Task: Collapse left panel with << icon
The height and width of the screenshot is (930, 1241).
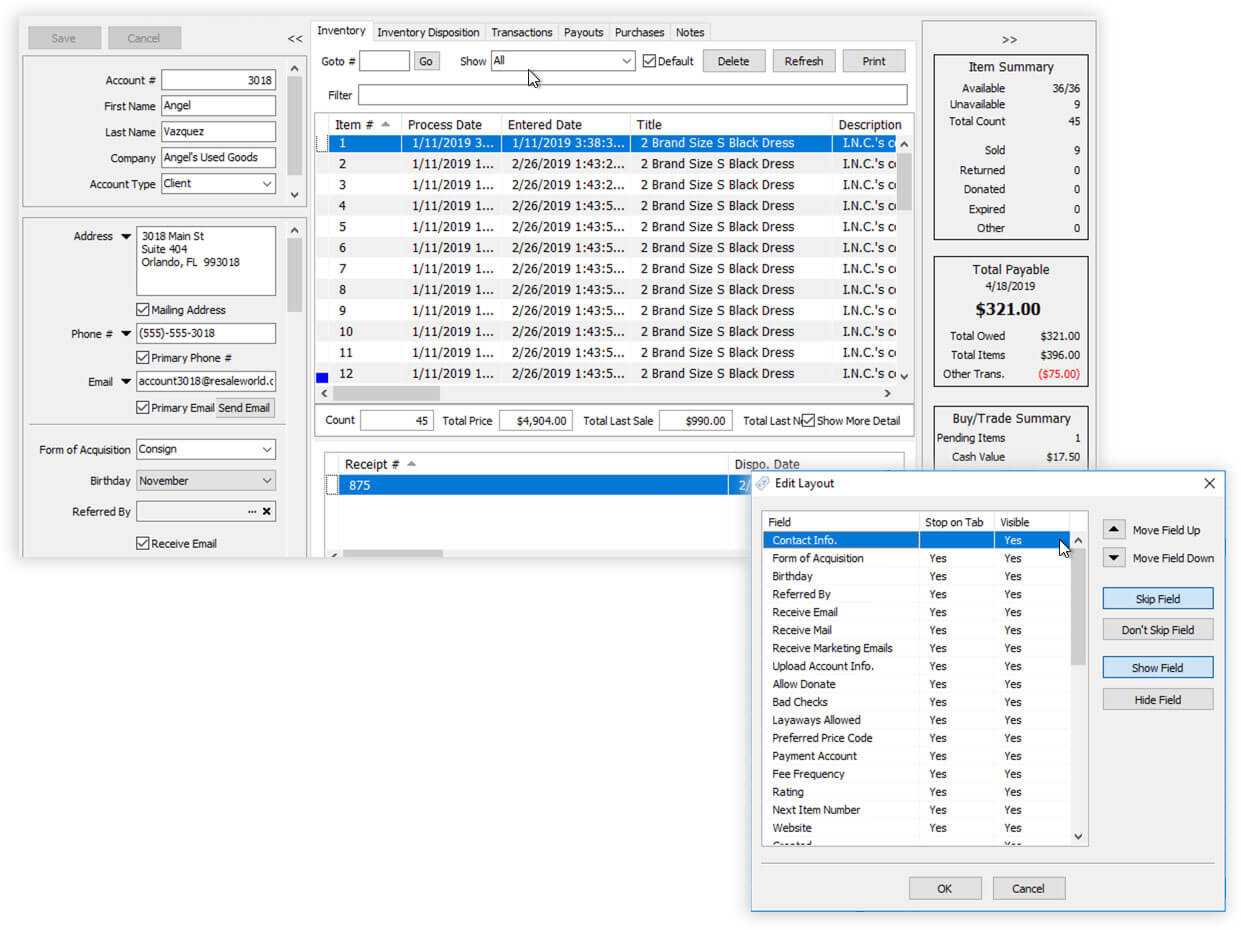Action: [294, 39]
